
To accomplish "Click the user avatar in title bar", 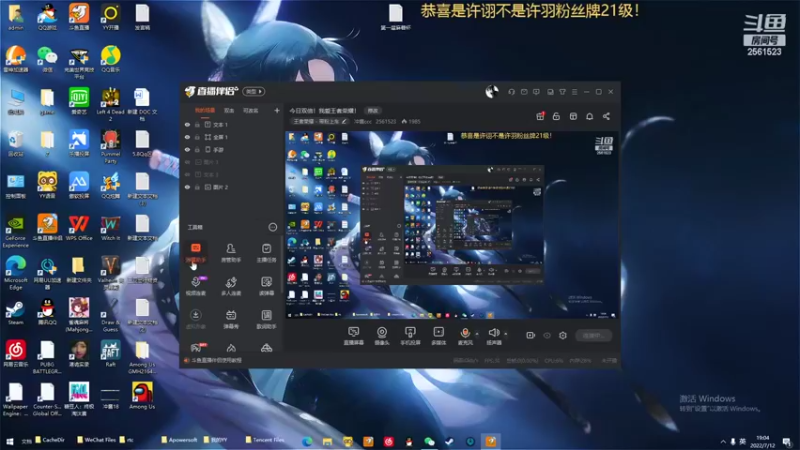I will pos(491,92).
